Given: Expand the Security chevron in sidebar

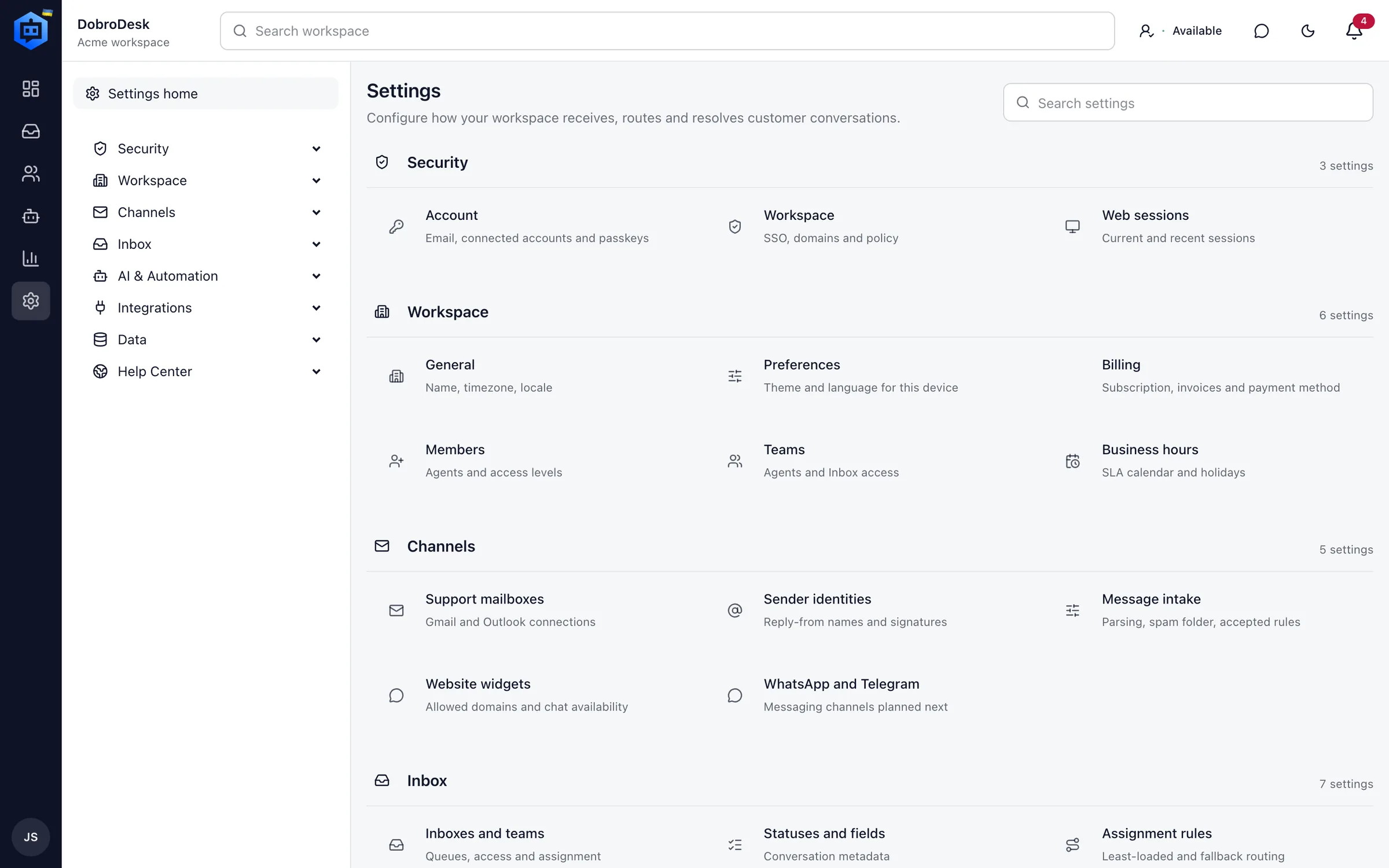Looking at the screenshot, I should tap(316, 149).
